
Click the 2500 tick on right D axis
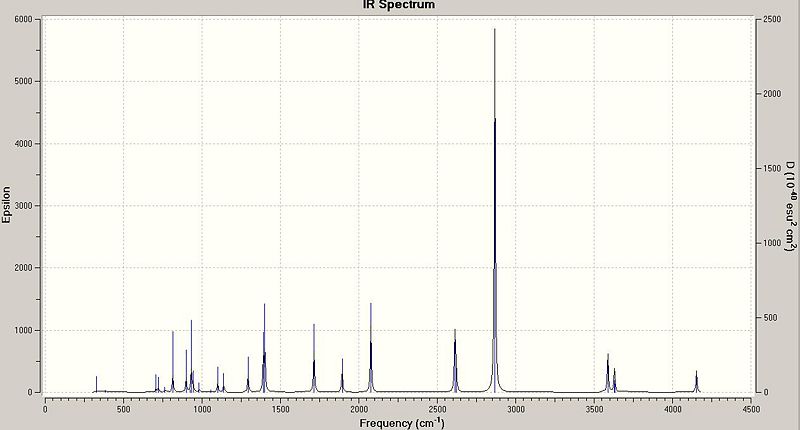click(x=771, y=19)
